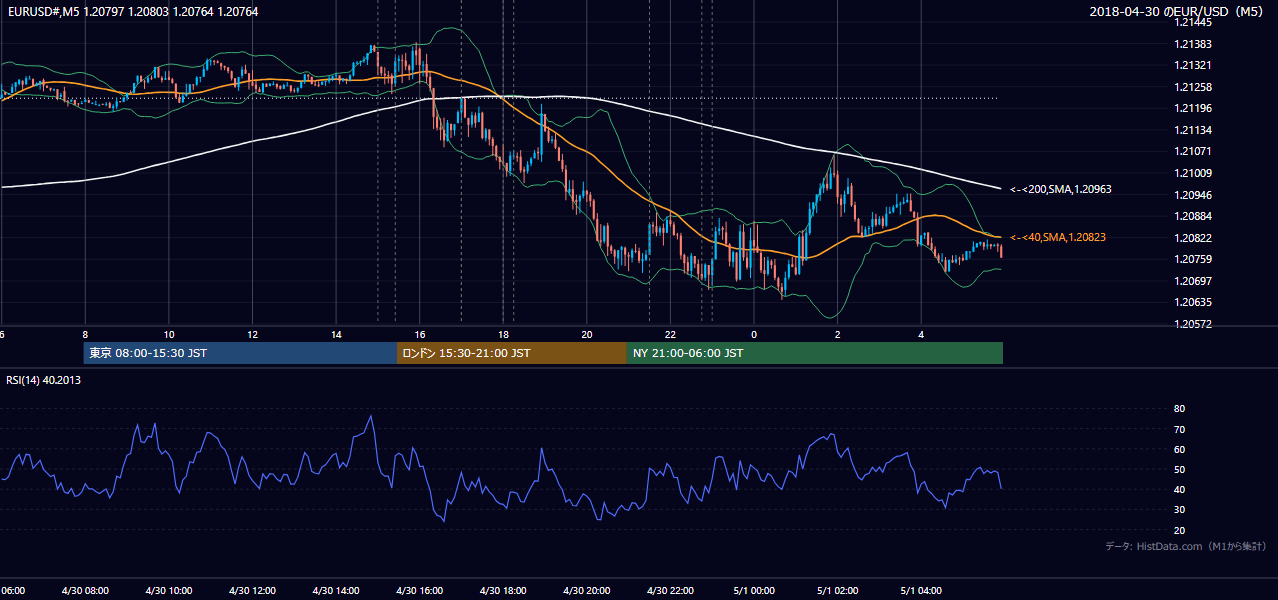Click the 4/30 08:00 bottom time label
The image size is (1278, 600).
tap(84, 590)
